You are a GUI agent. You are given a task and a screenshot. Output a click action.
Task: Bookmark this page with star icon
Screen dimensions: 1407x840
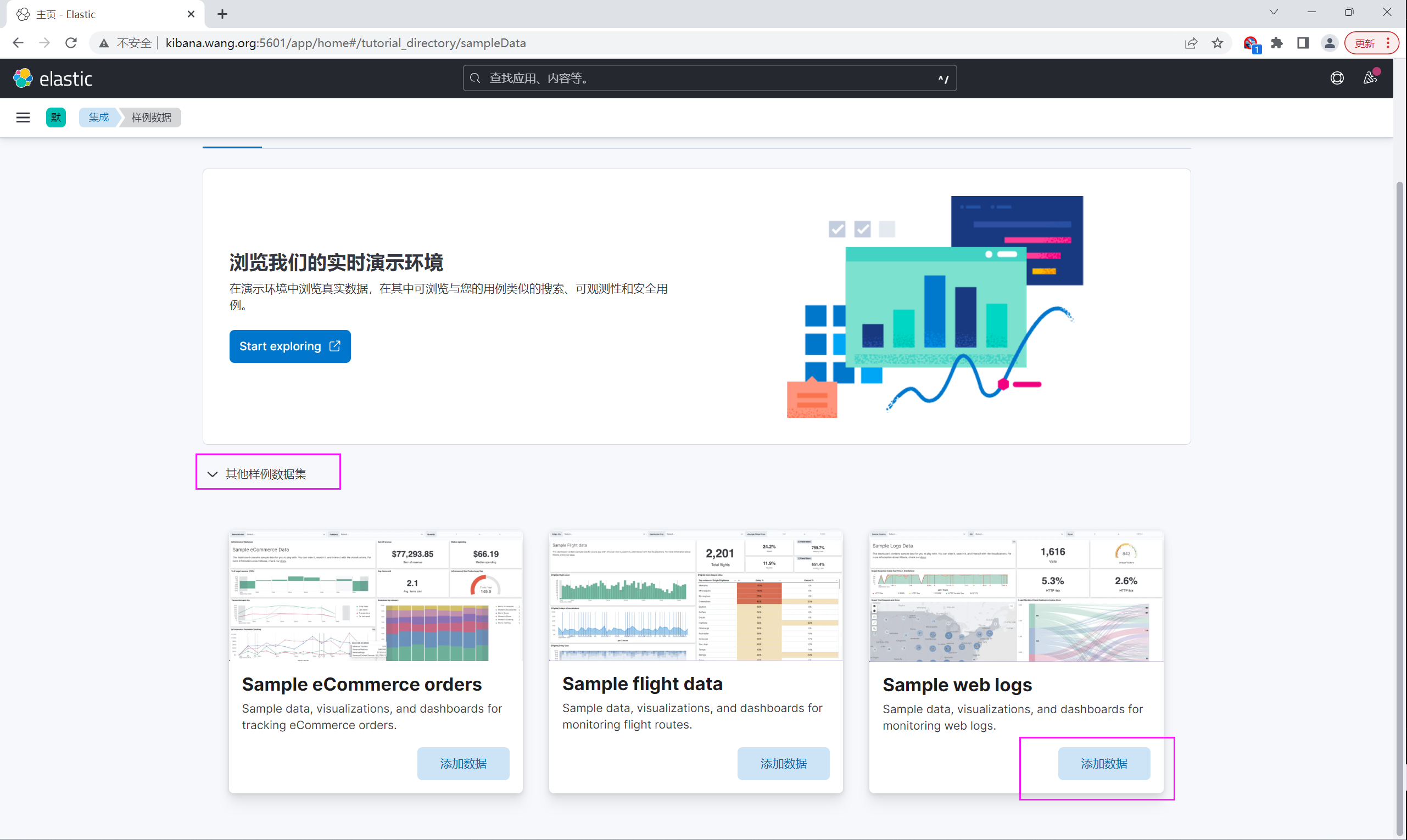(x=1218, y=43)
